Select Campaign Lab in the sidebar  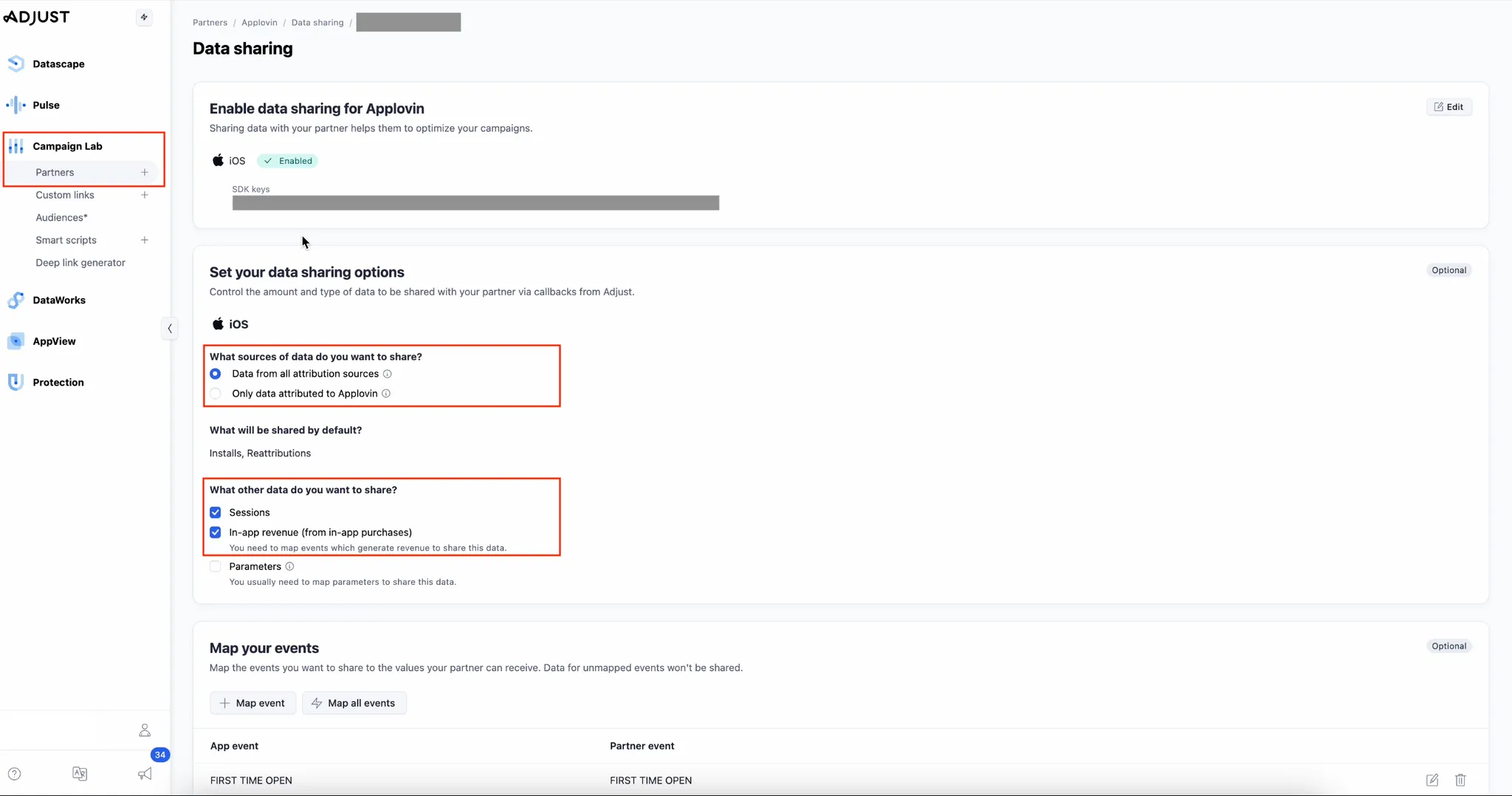point(67,146)
